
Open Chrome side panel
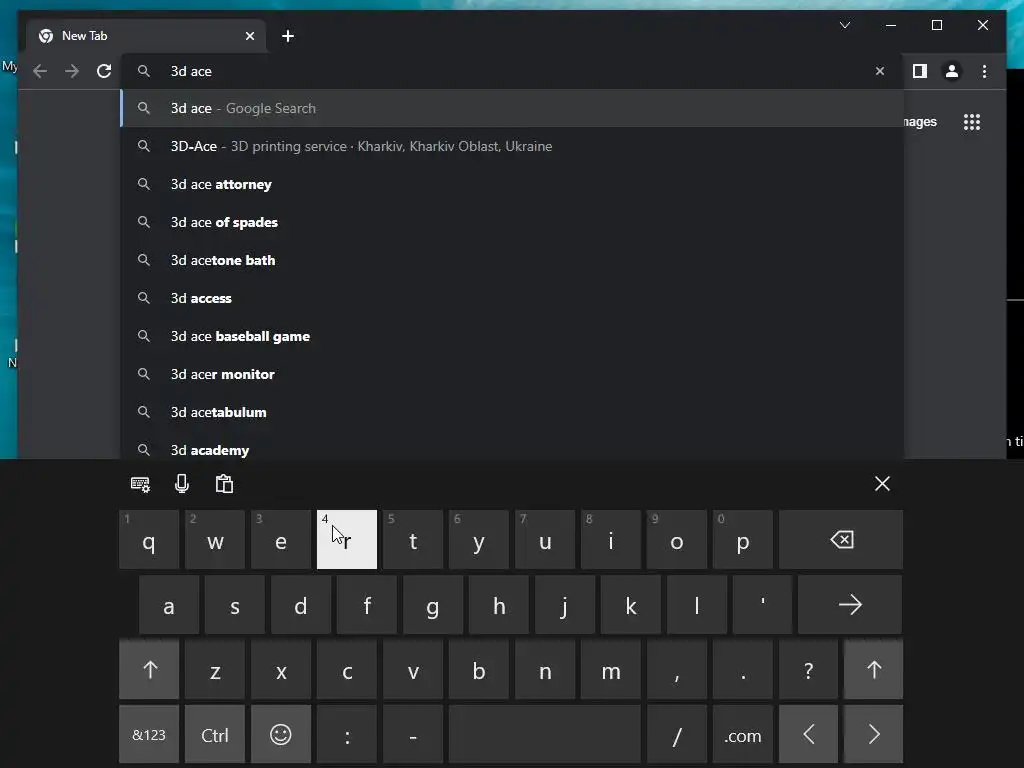pyautogui.click(x=920, y=71)
